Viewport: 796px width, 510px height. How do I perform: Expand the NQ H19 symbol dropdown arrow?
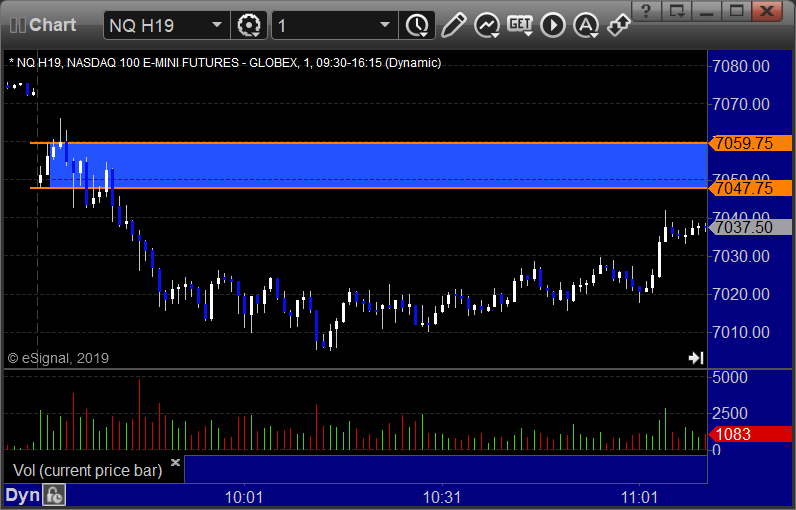[x=217, y=25]
